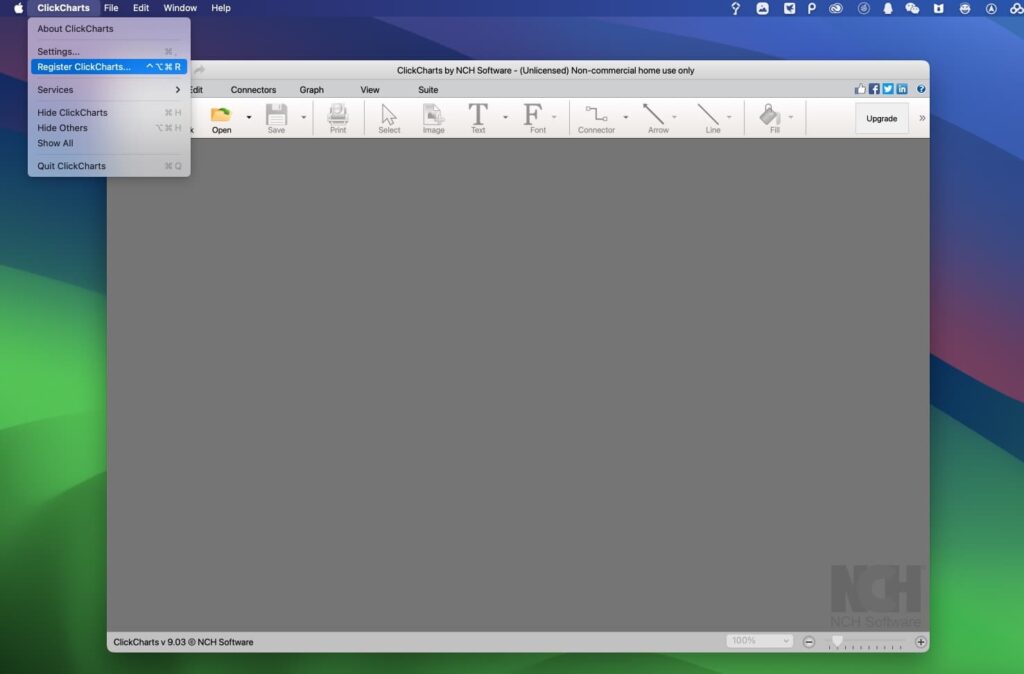
Task: Click the Facebook share icon
Action: (874, 89)
